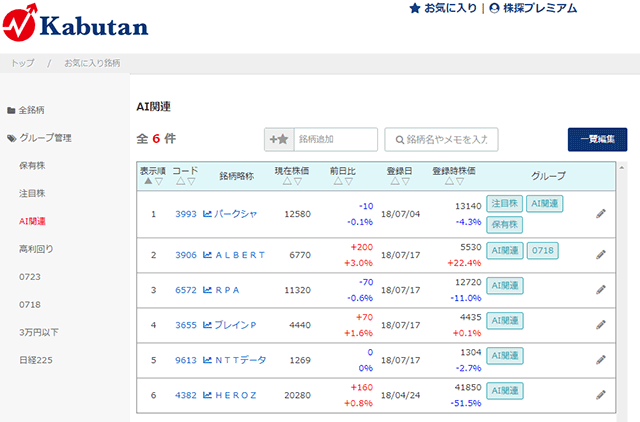
Task: Click 0718 tag in ALBERT row
Action: [542, 250]
